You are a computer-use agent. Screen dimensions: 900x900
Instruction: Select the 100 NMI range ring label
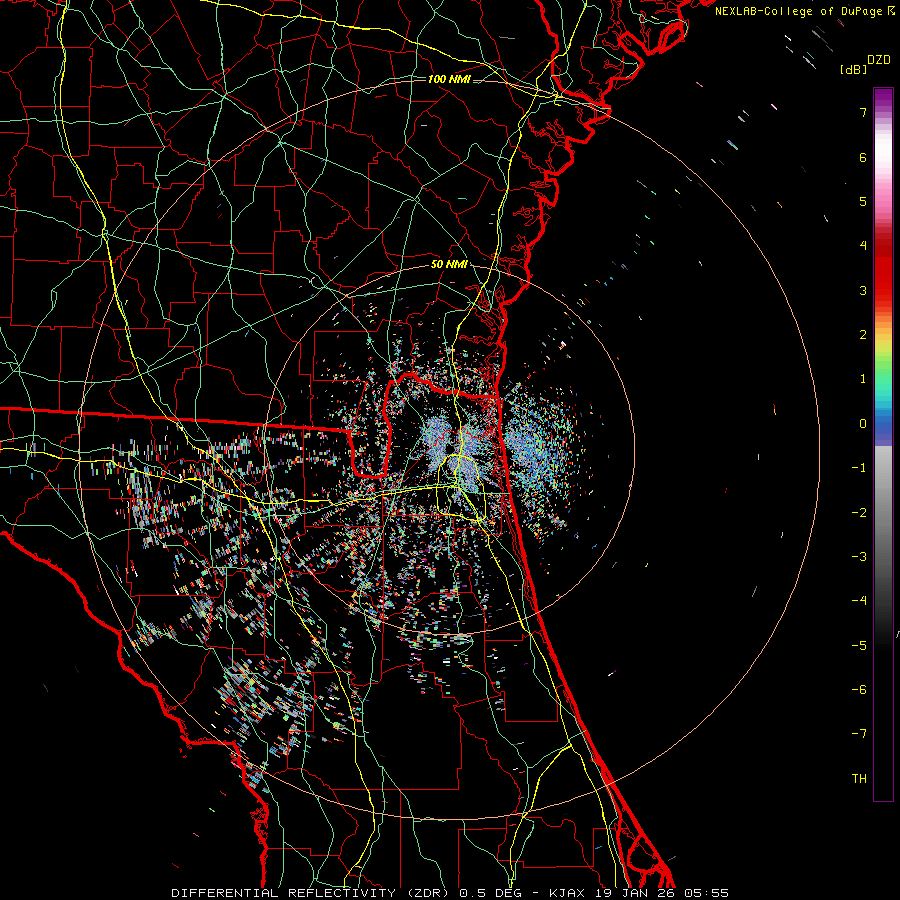tap(449, 79)
